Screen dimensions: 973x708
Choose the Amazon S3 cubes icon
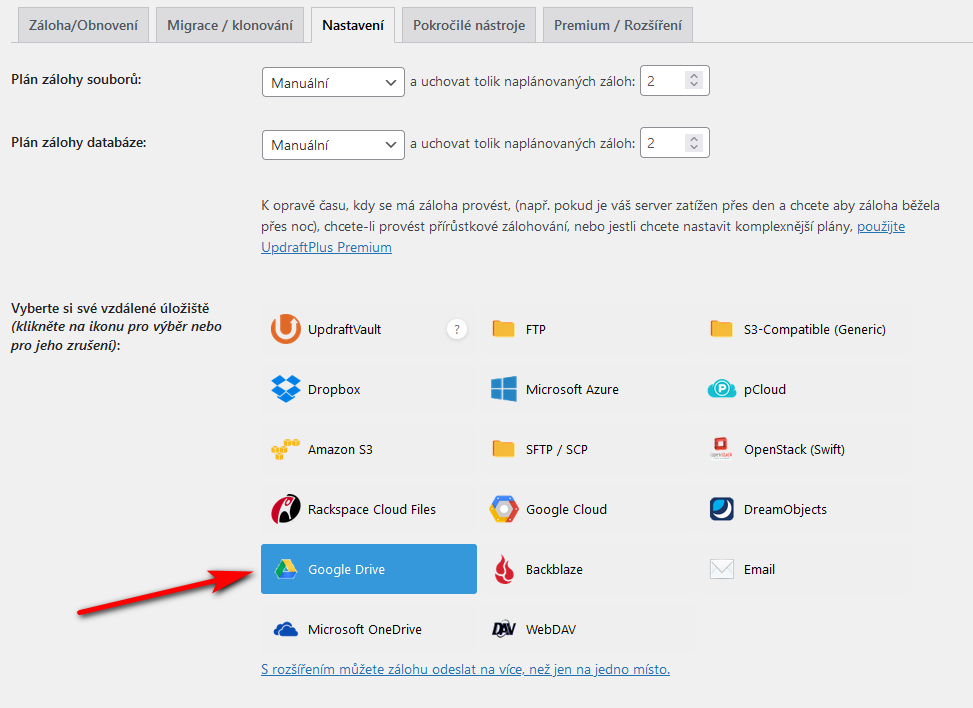pos(285,449)
